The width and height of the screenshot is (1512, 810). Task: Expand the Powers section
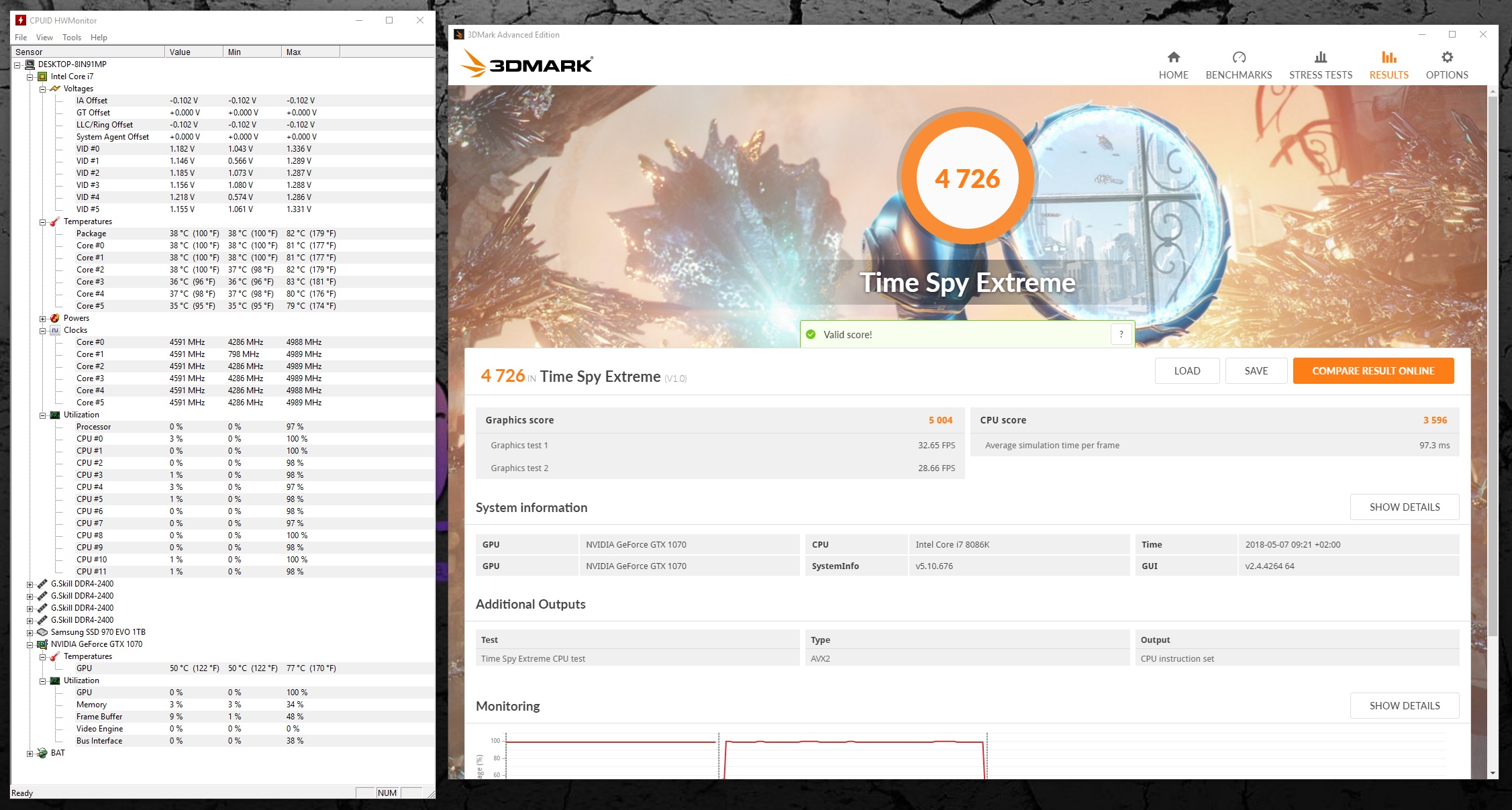[x=42, y=319]
